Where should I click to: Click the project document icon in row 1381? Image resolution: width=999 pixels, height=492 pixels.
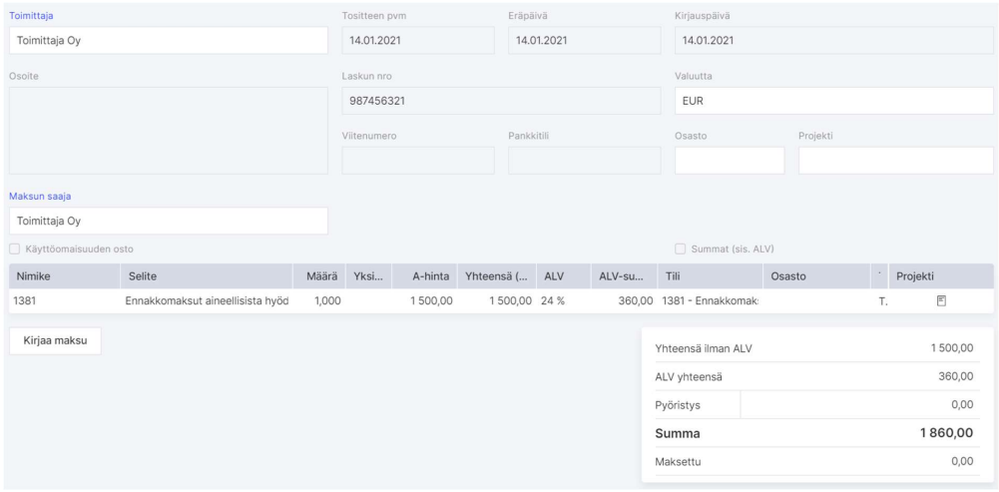click(x=941, y=300)
